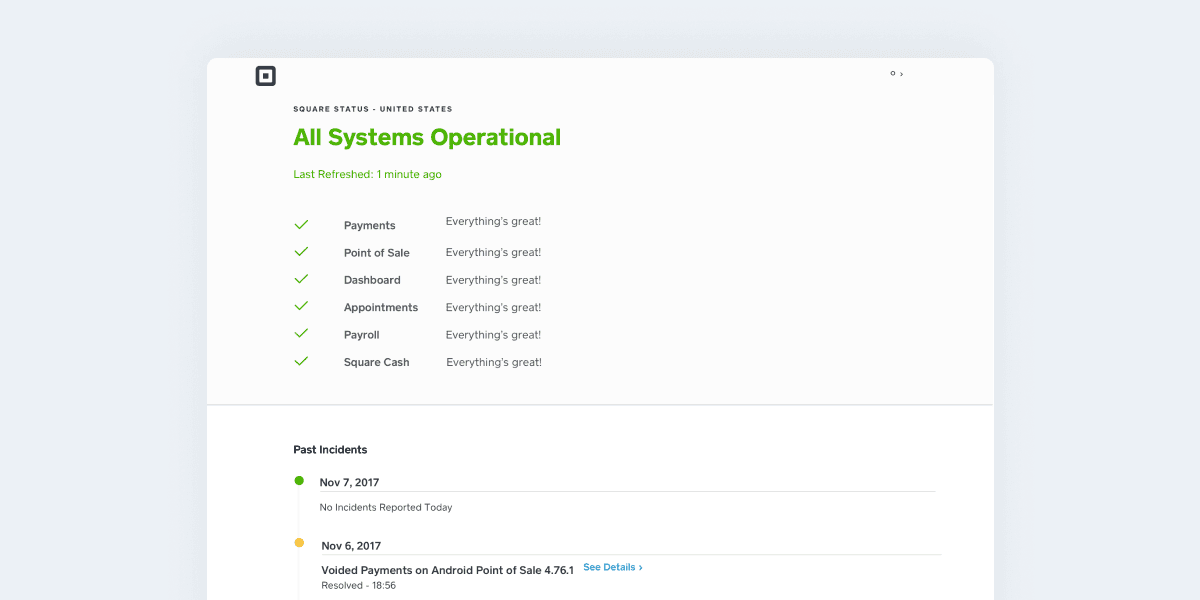Click the All Systems Operational heading
Image resolution: width=1200 pixels, height=600 pixels.
point(427,137)
